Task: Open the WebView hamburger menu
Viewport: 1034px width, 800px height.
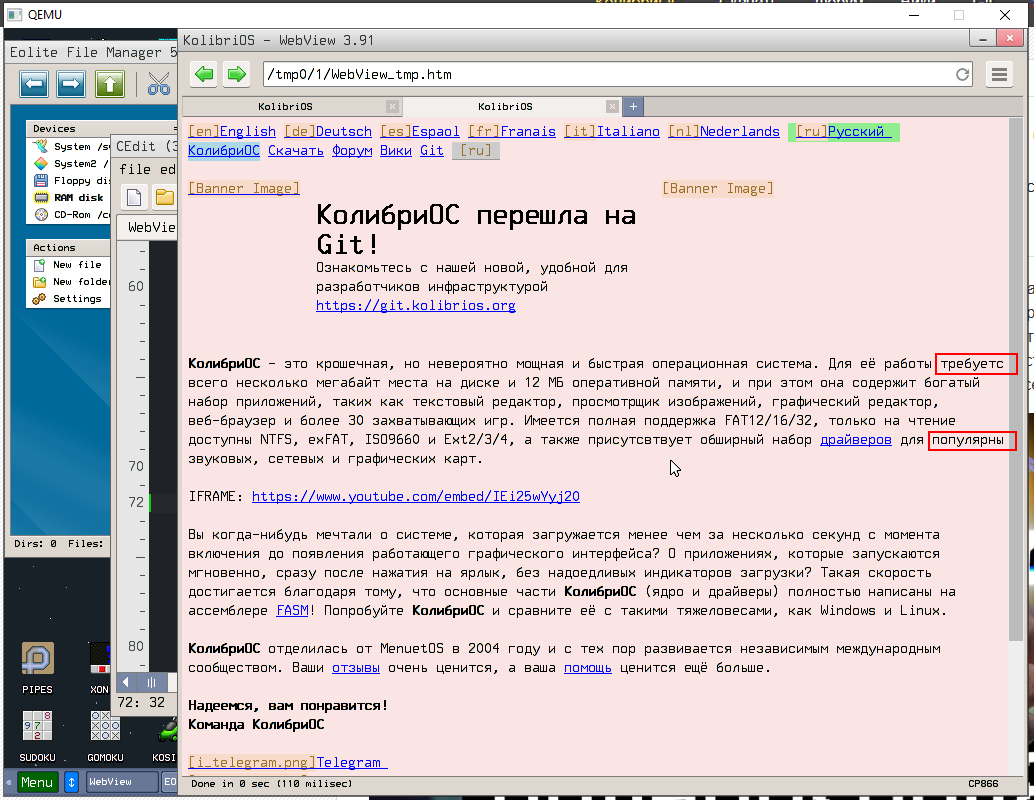Action: [998, 74]
